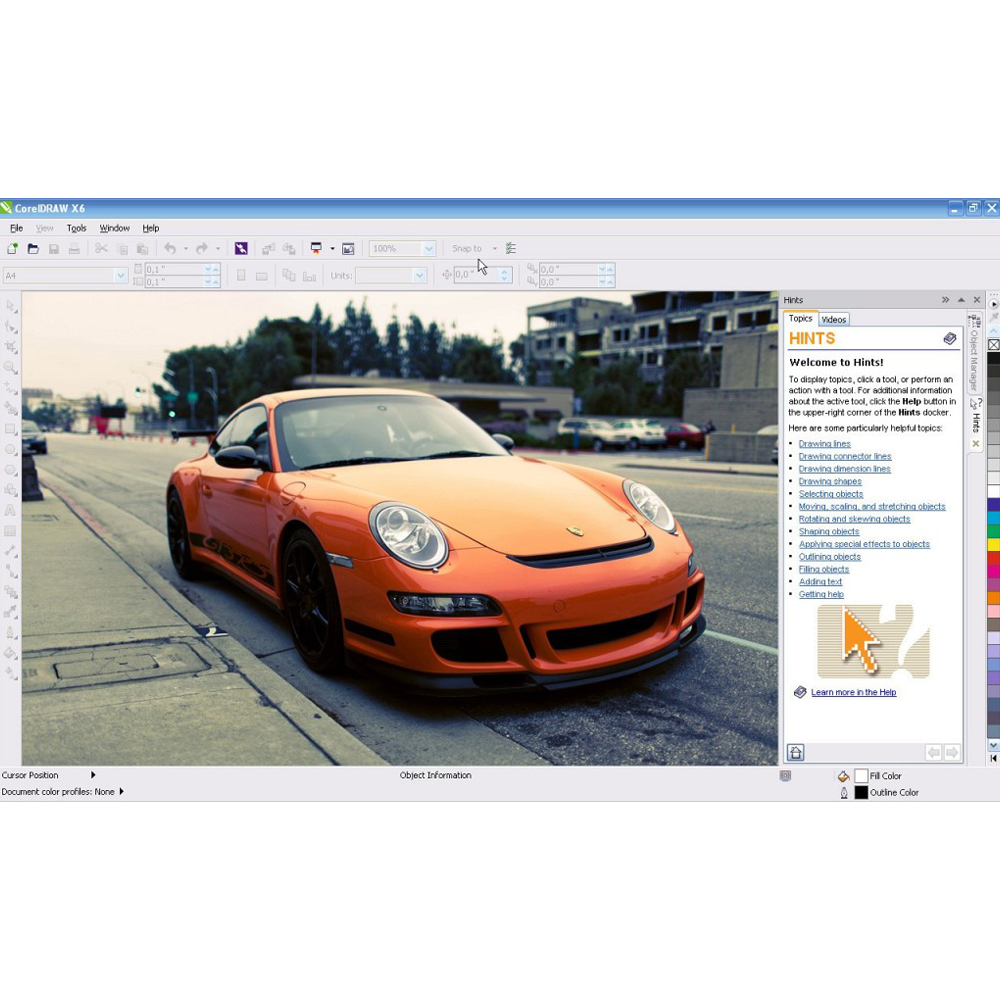1000x1000 pixels.
Task: Open Options icon beside Snap to
Action: [x=511, y=248]
